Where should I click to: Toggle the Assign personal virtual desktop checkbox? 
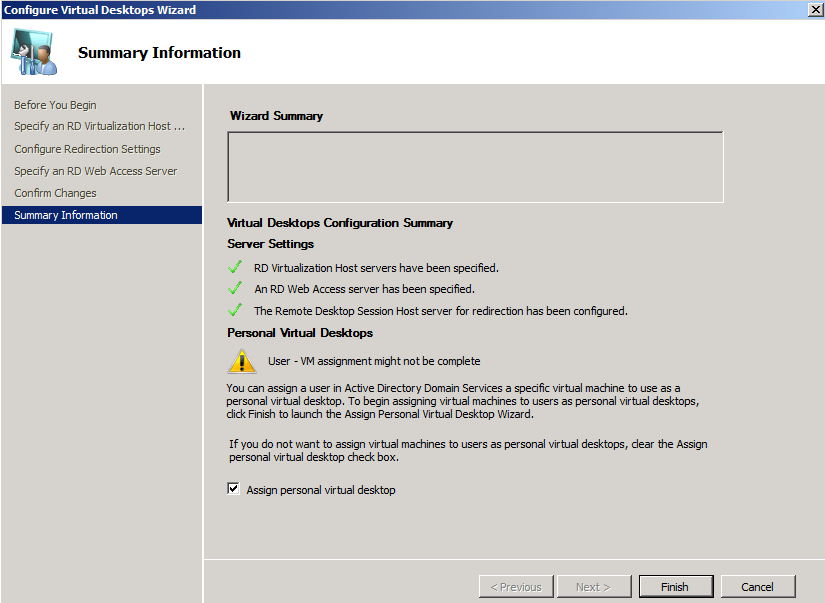233,489
